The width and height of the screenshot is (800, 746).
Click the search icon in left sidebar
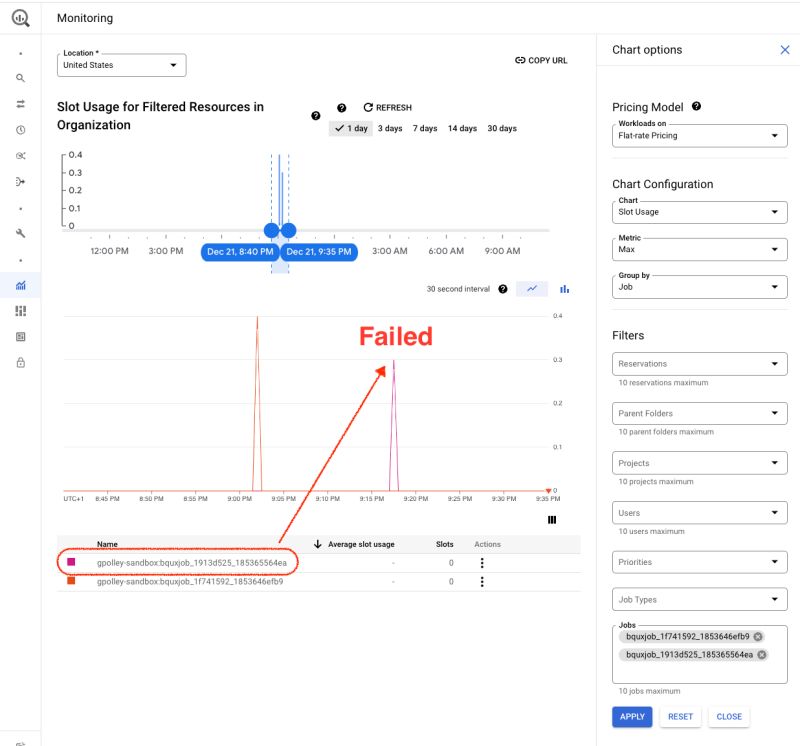pyautogui.click(x=20, y=78)
